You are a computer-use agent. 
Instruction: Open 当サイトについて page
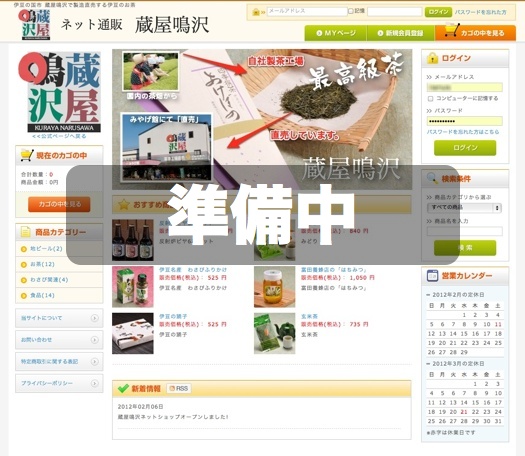[x=59, y=318]
